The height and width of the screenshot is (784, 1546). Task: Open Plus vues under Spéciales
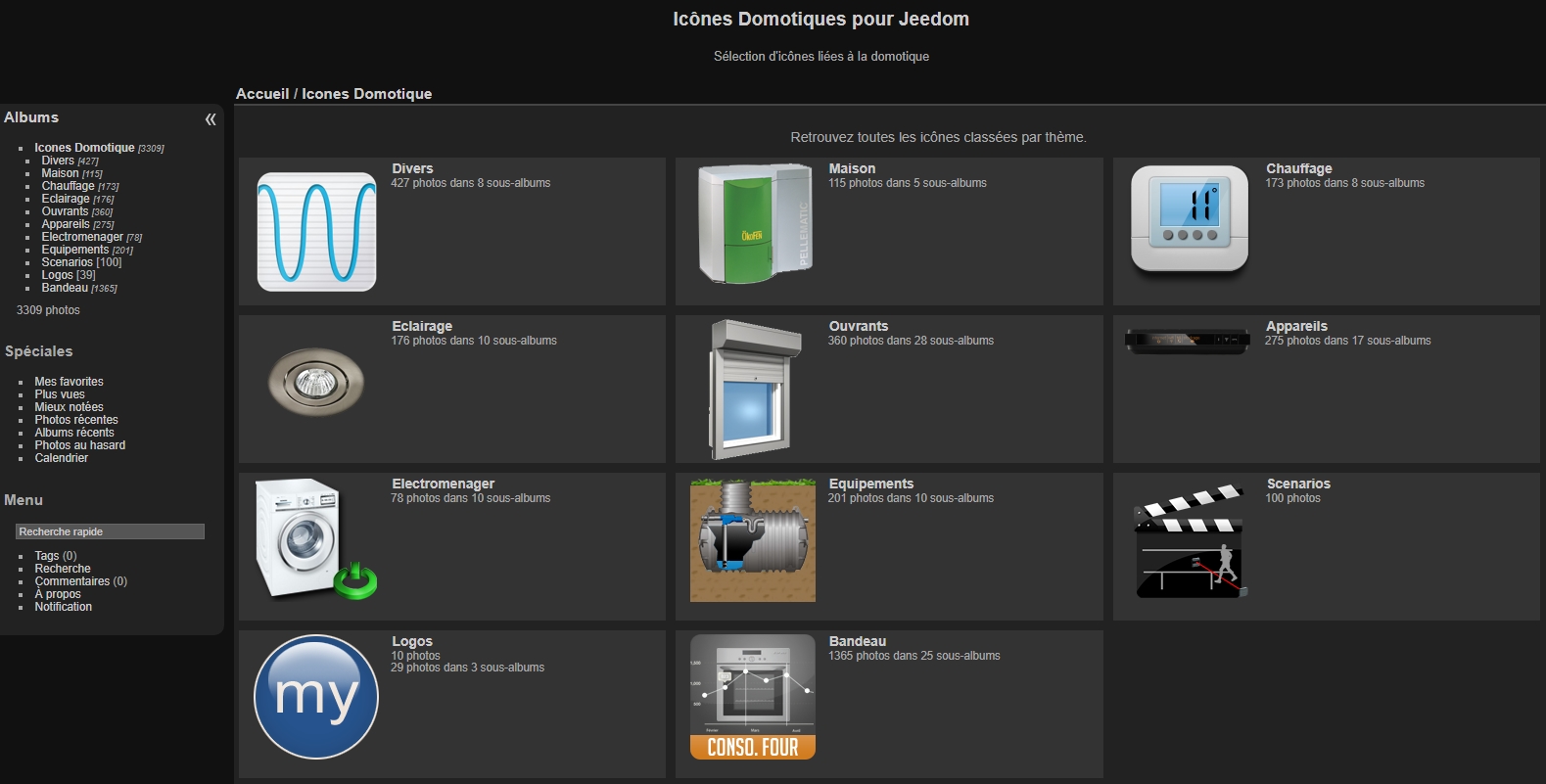coord(60,394)
